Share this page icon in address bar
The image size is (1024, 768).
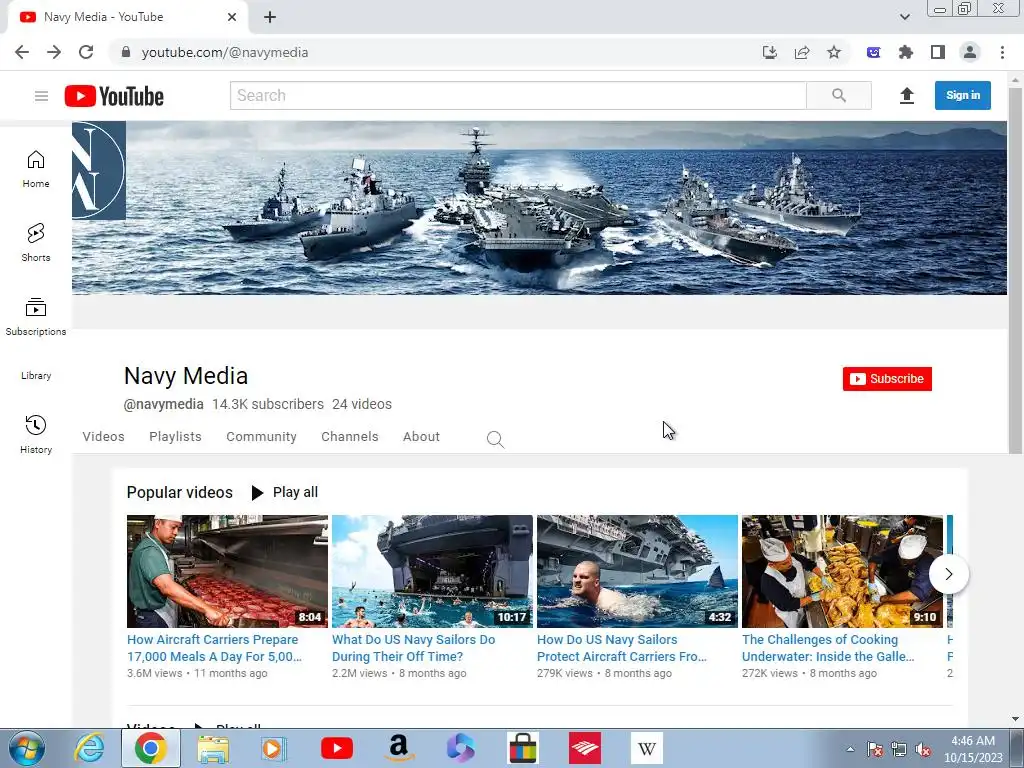point(802,52)
